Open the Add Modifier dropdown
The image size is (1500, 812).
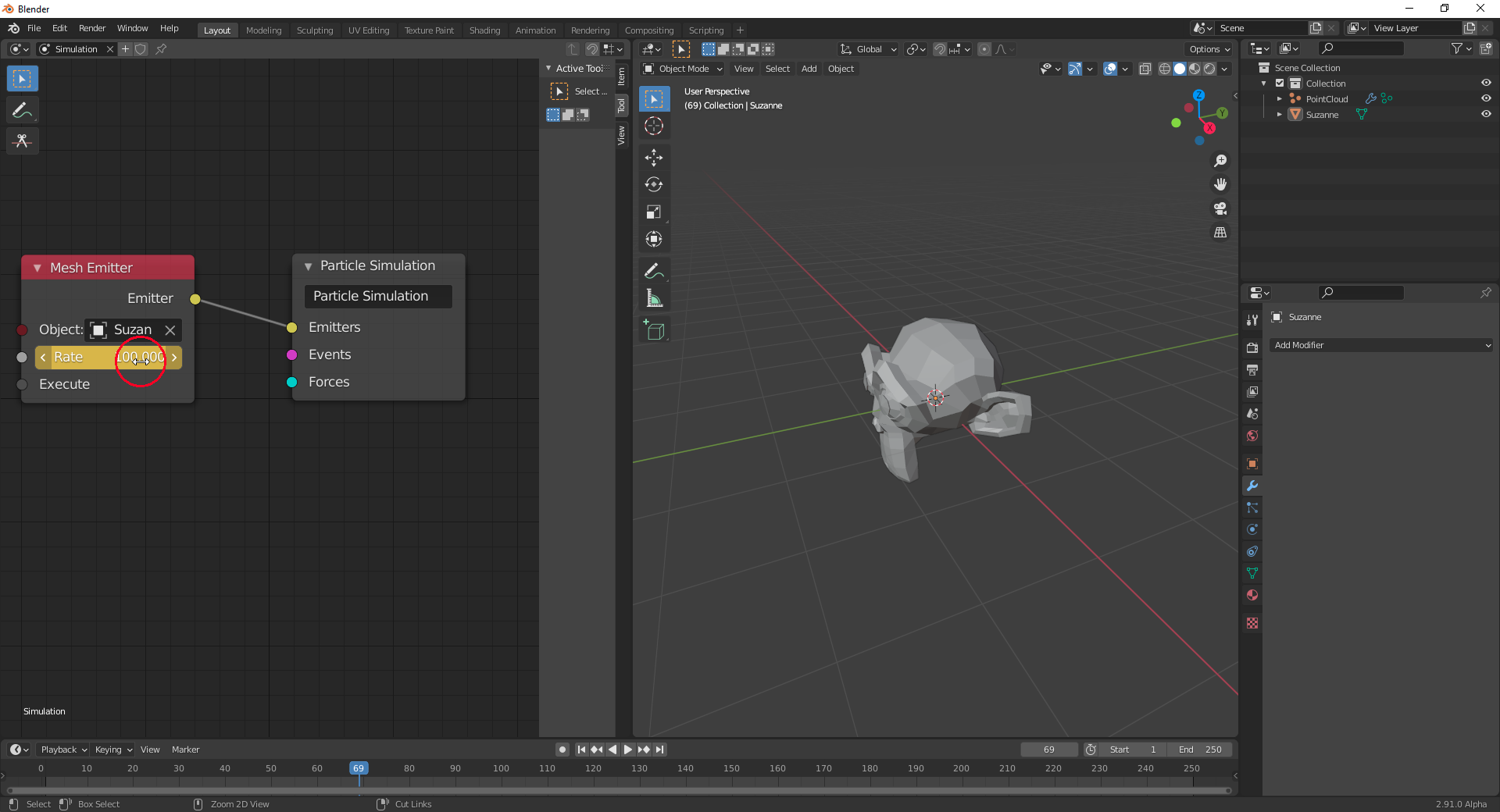tap(1381, 345)
